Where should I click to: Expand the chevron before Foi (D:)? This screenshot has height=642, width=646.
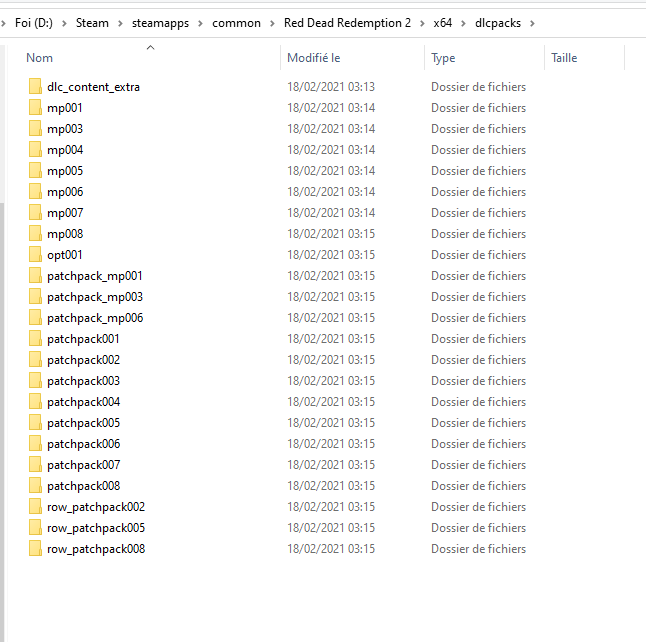(x=3, y=23)
